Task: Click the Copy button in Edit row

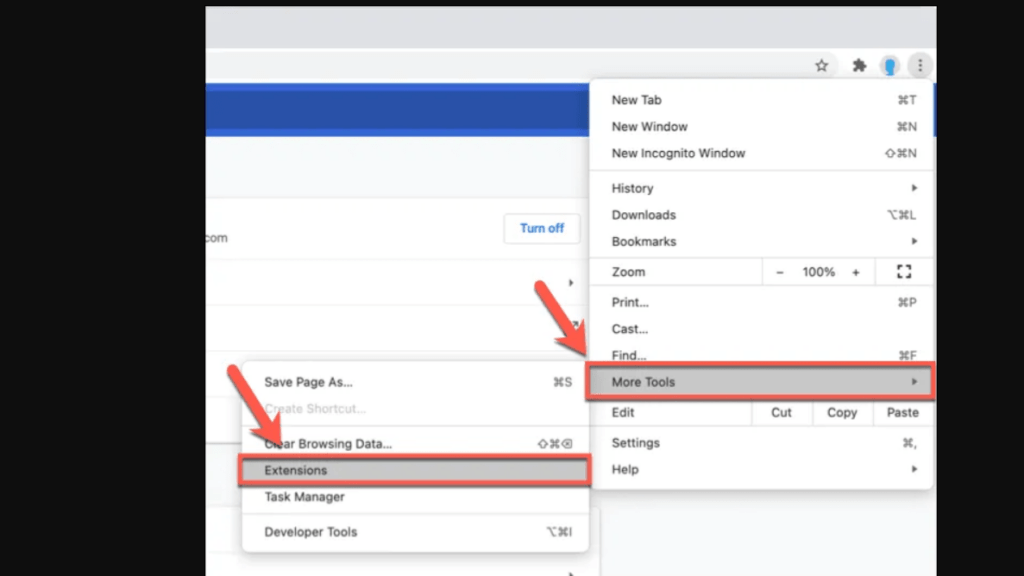Action: pos(842,413)
